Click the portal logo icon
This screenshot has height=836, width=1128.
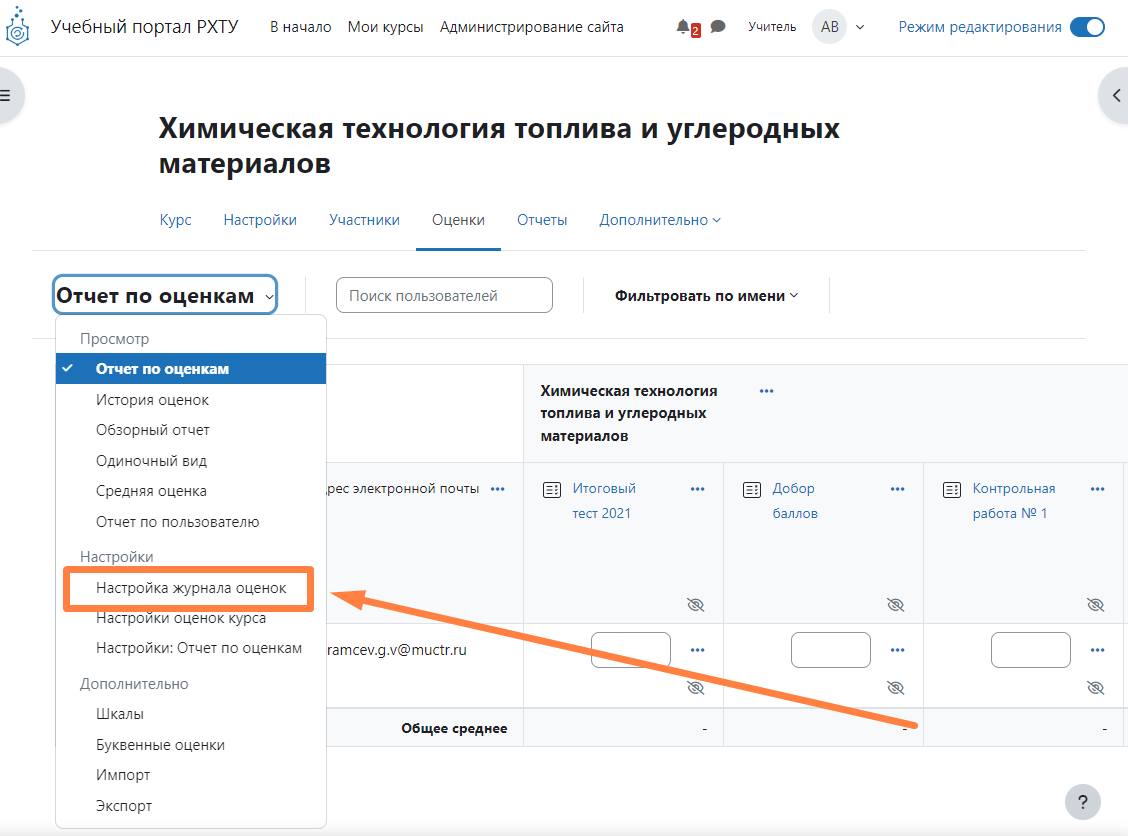tap(18, 28)
